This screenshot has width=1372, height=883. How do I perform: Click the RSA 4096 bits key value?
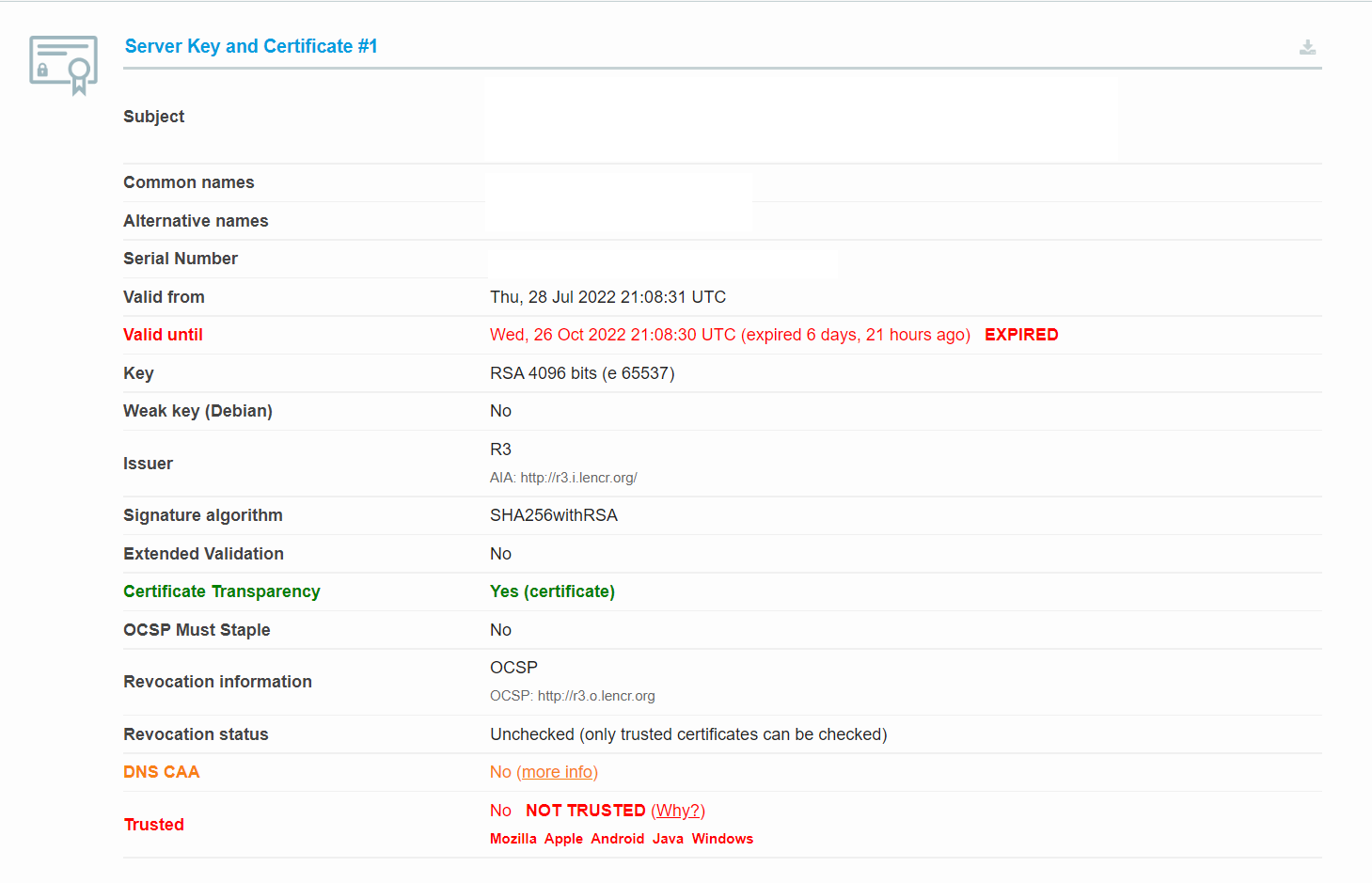pyautogui.click(x=582, y=373)
